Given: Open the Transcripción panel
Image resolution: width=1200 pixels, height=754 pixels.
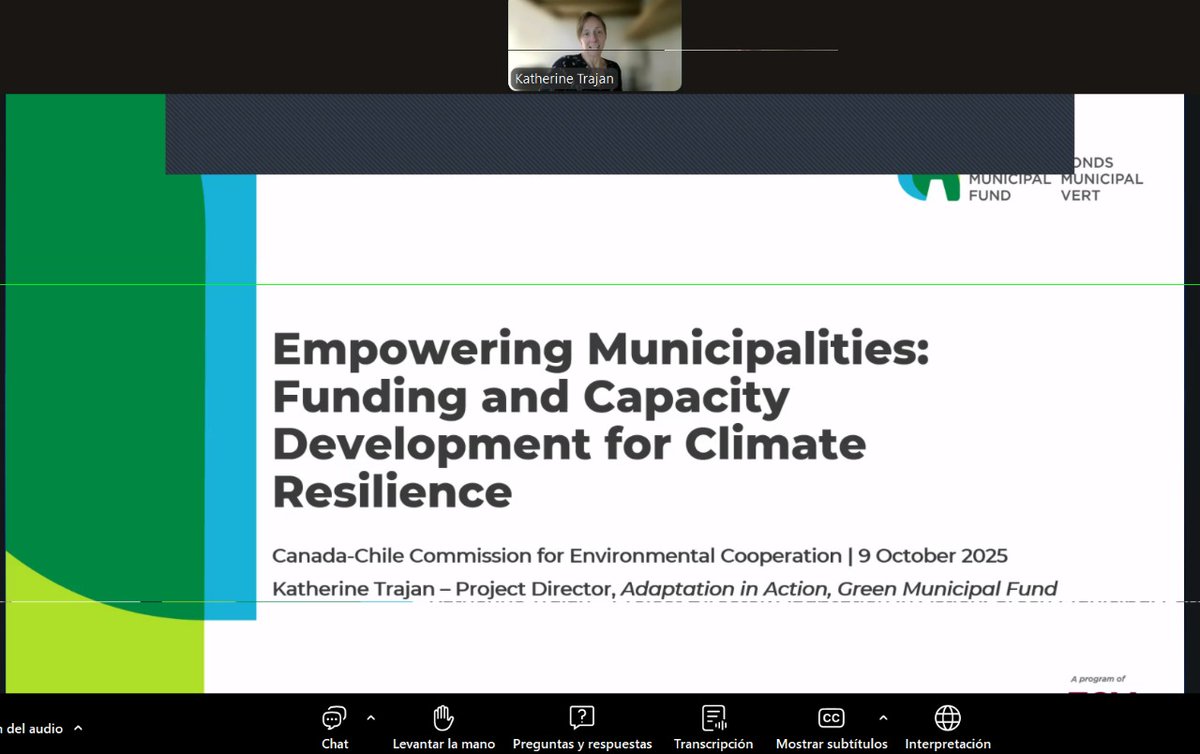Looking at the screenshot, I should coord(713,726).
